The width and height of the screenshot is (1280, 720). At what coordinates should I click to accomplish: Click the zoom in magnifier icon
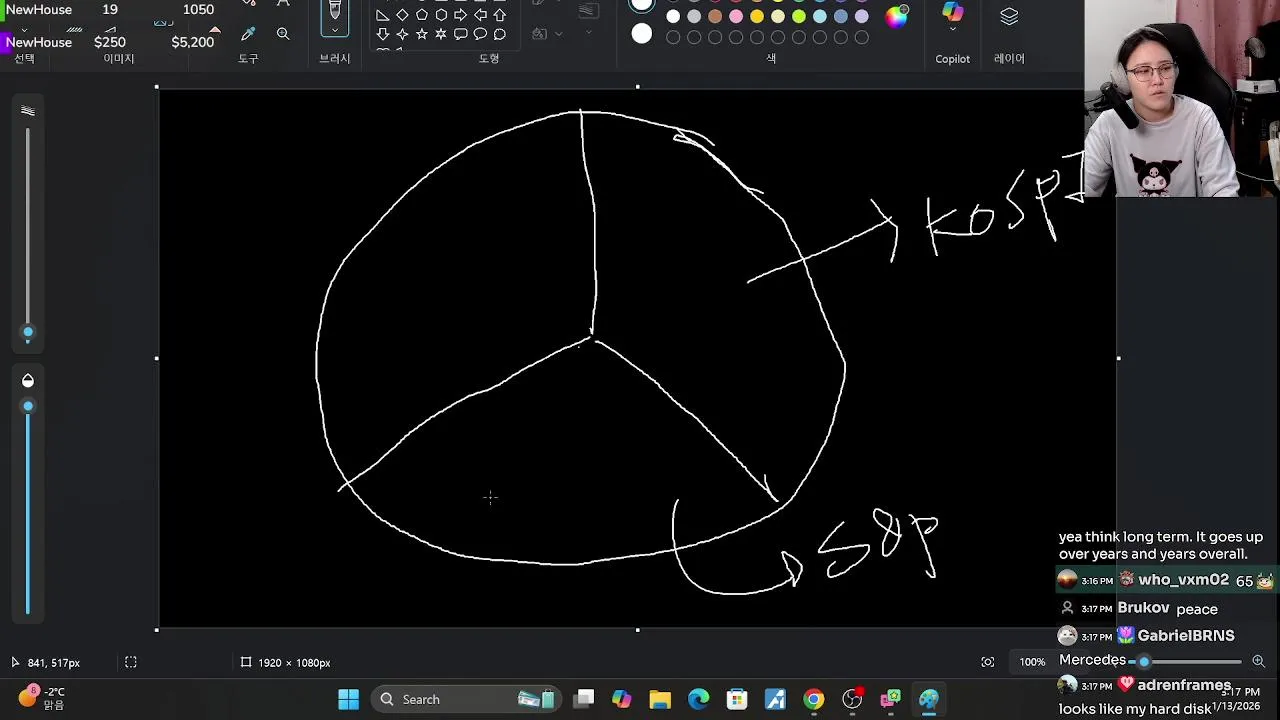click(1258, 661)
